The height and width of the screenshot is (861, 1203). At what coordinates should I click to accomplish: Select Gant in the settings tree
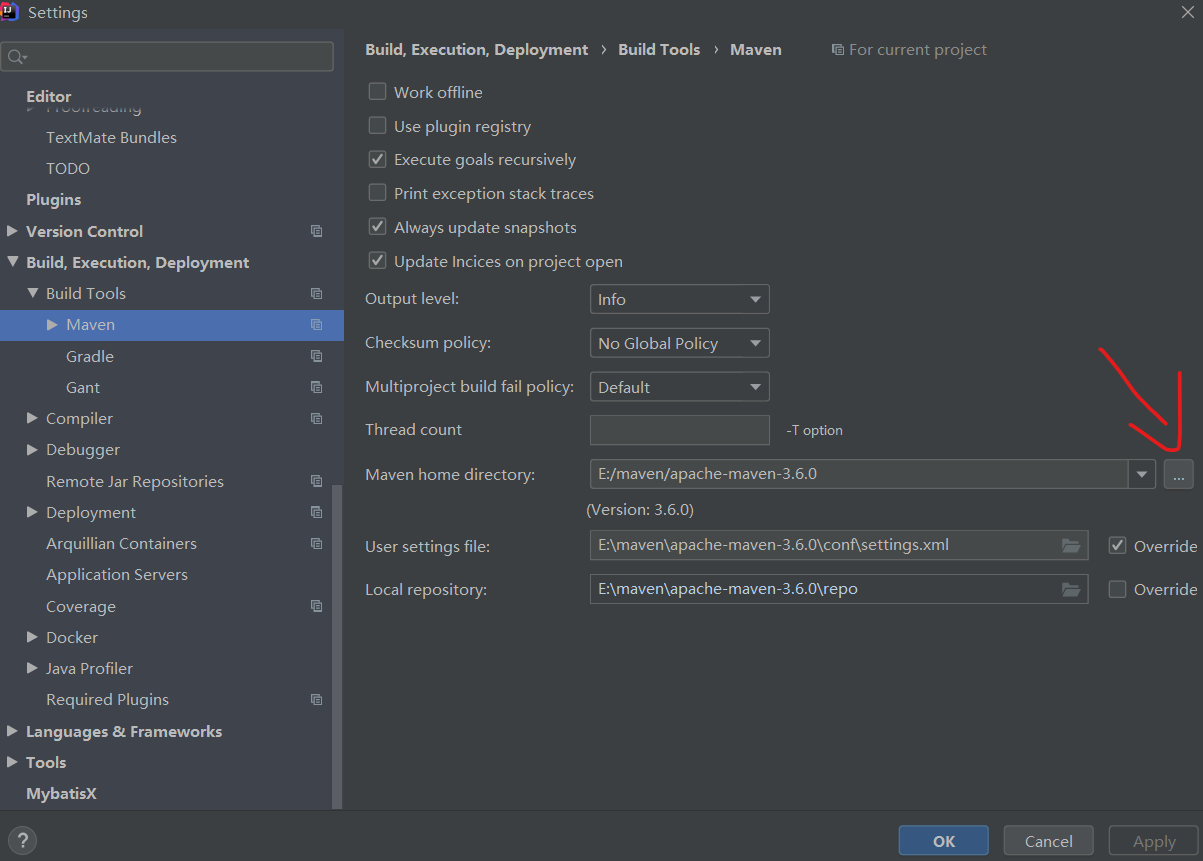(x=83, y=387)
